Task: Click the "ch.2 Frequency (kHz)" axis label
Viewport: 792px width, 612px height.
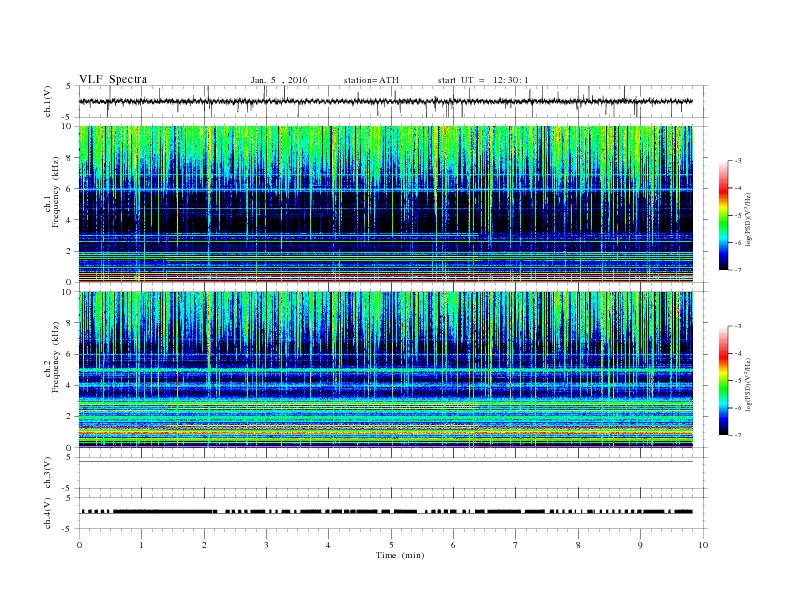Action: (52, 356)
